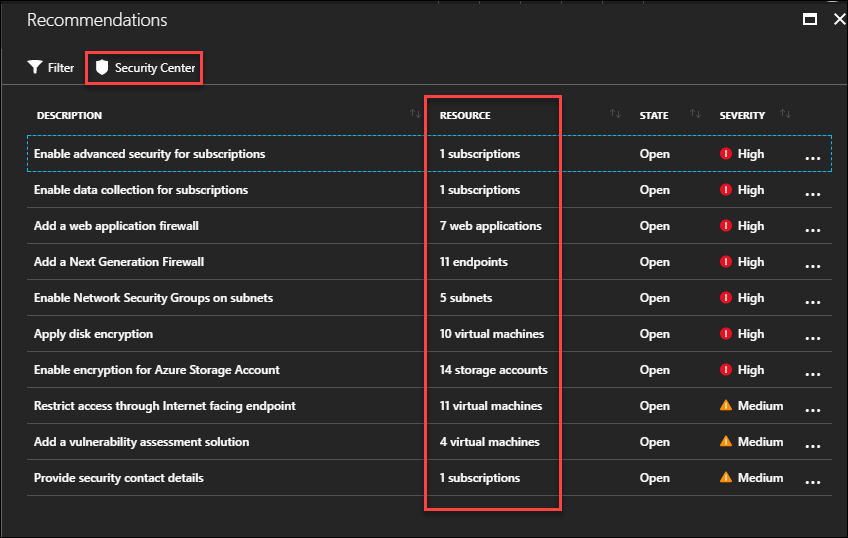Open ellipsis menu for Next Generation Firewall

click(x=812, y=266)
